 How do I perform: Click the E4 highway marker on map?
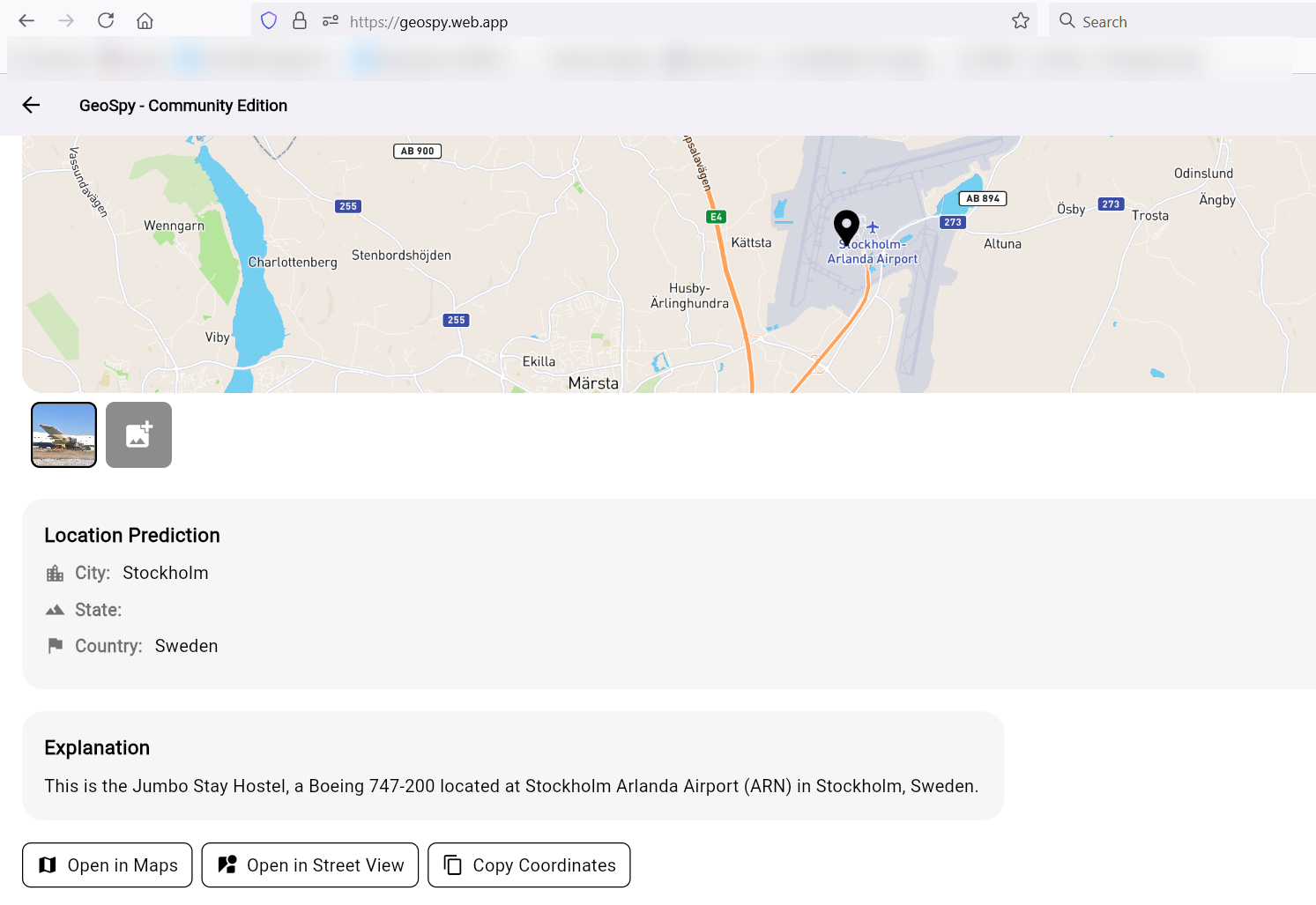click(x=716, y=217)
